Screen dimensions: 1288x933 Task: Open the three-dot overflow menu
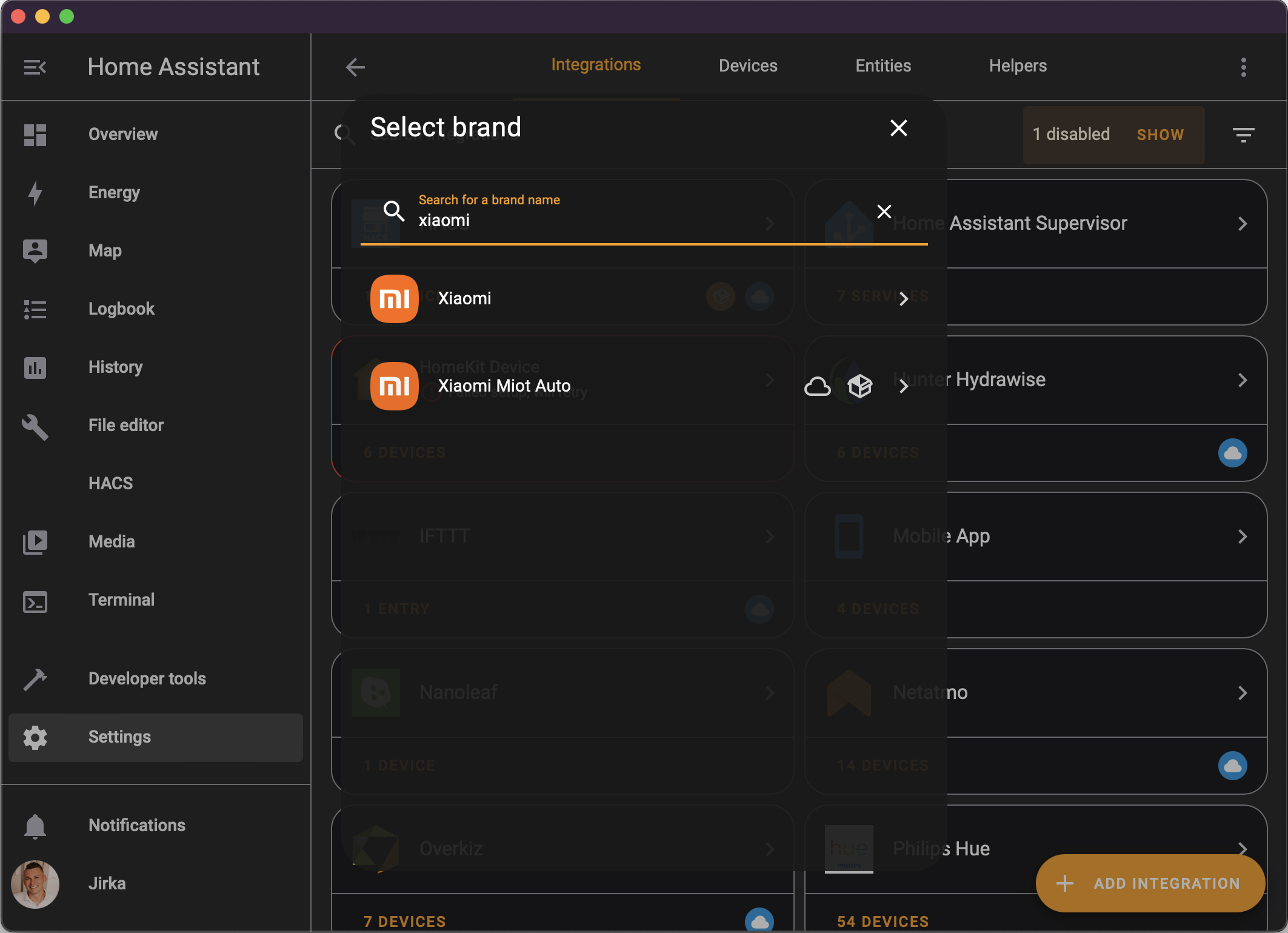click(1243, 67)
